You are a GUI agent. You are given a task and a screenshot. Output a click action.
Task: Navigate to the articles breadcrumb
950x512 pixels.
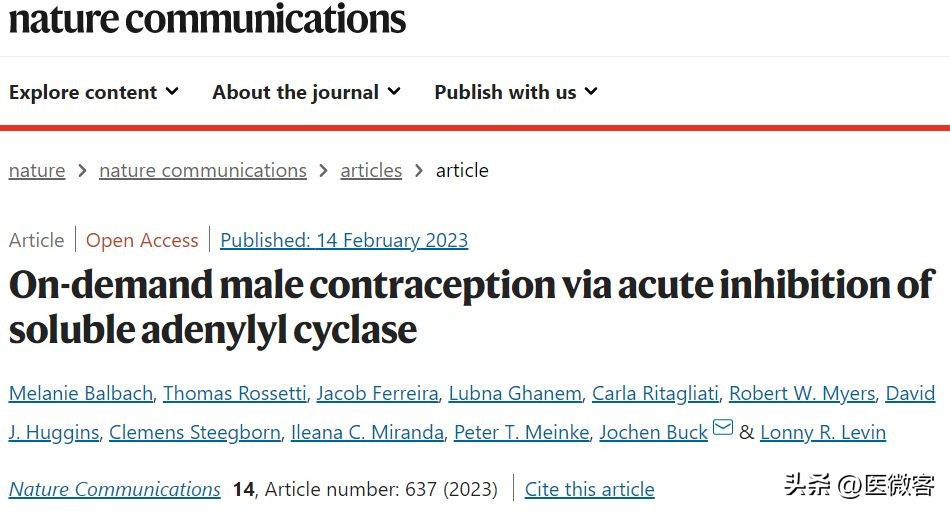tap(371, 170)
